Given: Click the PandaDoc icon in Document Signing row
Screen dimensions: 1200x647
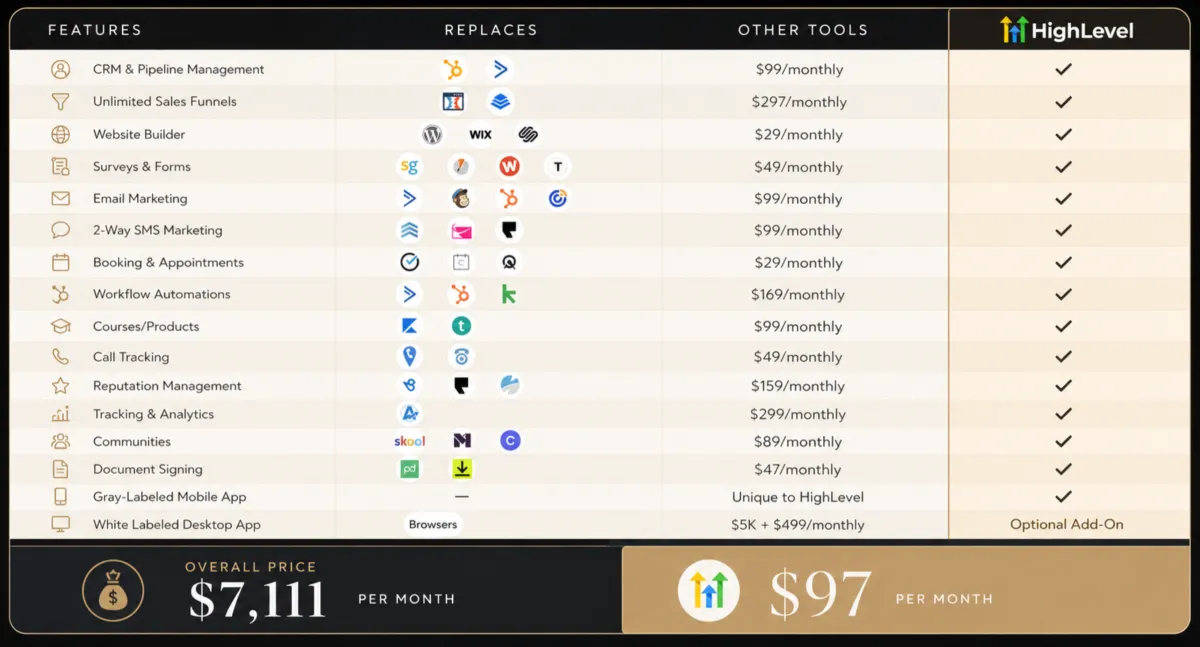Looking at the screenshot, I should (409, 469).
